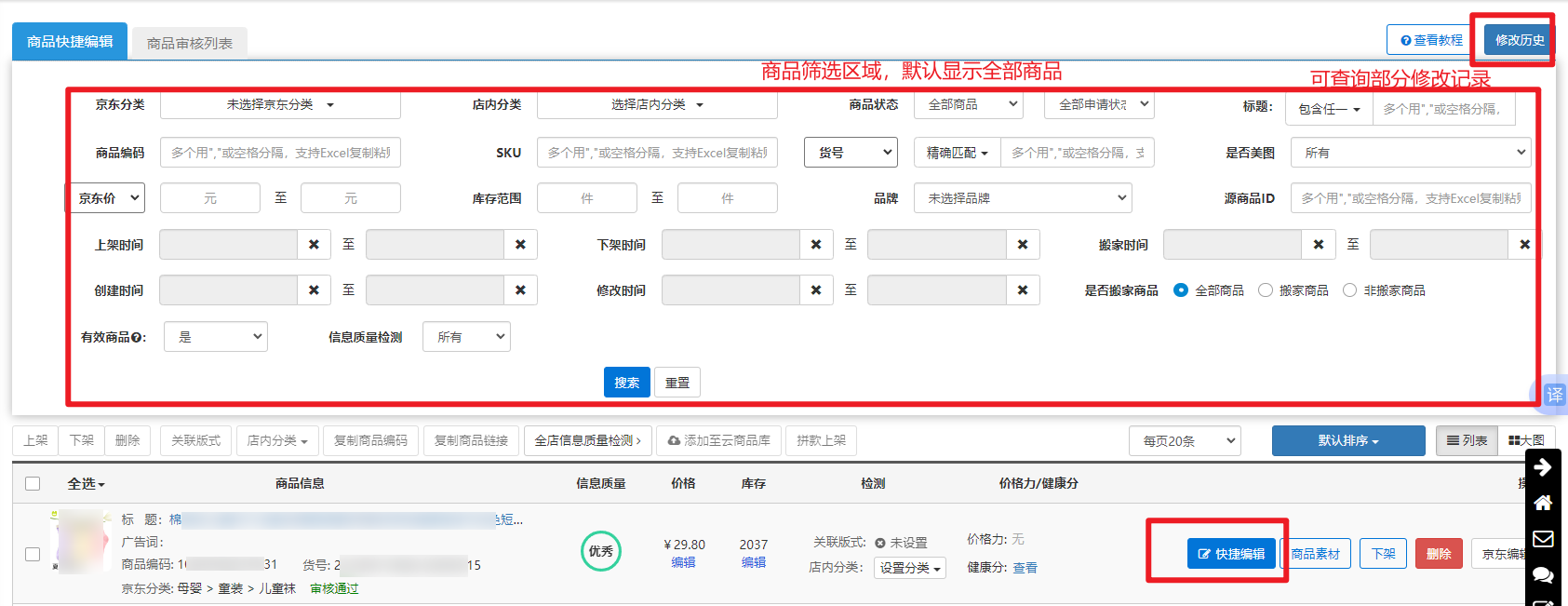Click the price 编辑 link under ¥29.80
The width and height of the screenshot is (1568, 606).
pos(683,562)
